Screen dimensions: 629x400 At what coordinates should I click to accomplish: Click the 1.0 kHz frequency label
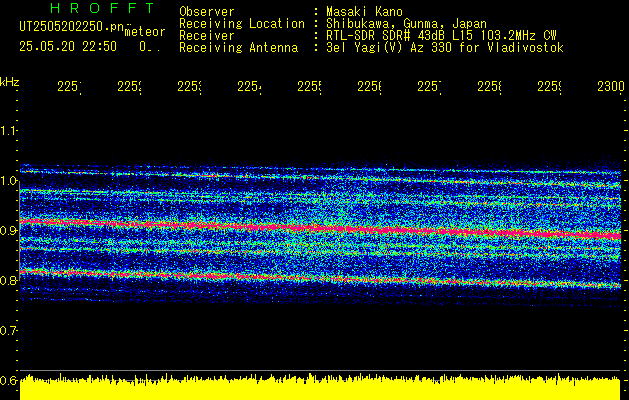(8, 181)
